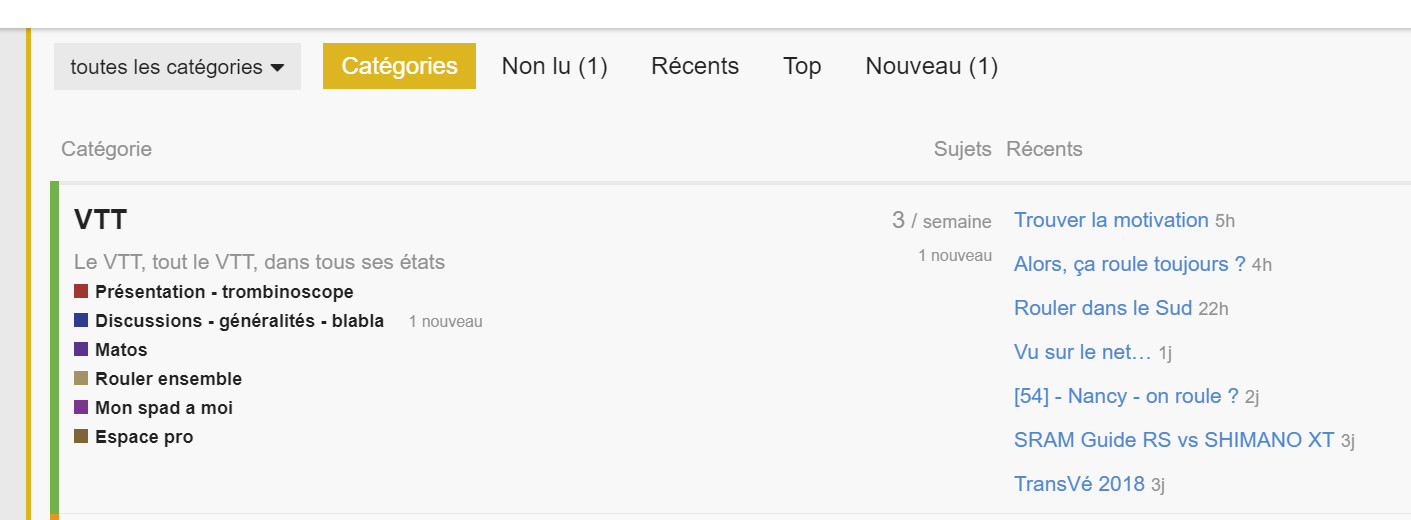Show the 'Nouveau (1)' tab
The image size is (1411, 520).
coord(931,66)
